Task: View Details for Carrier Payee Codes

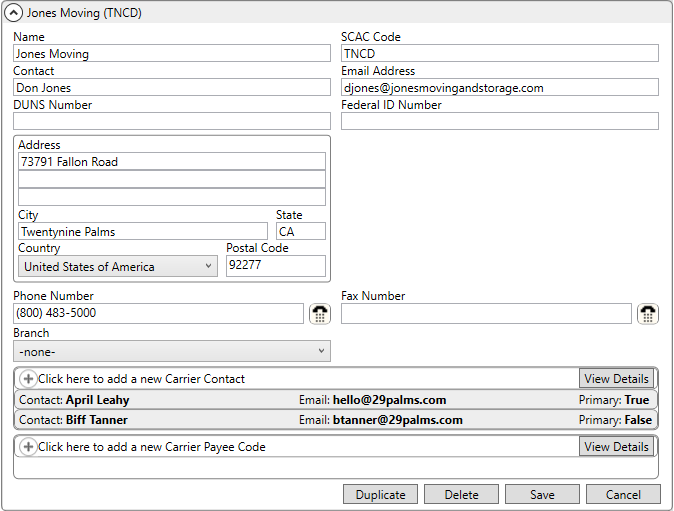Action: coord(616,447)
